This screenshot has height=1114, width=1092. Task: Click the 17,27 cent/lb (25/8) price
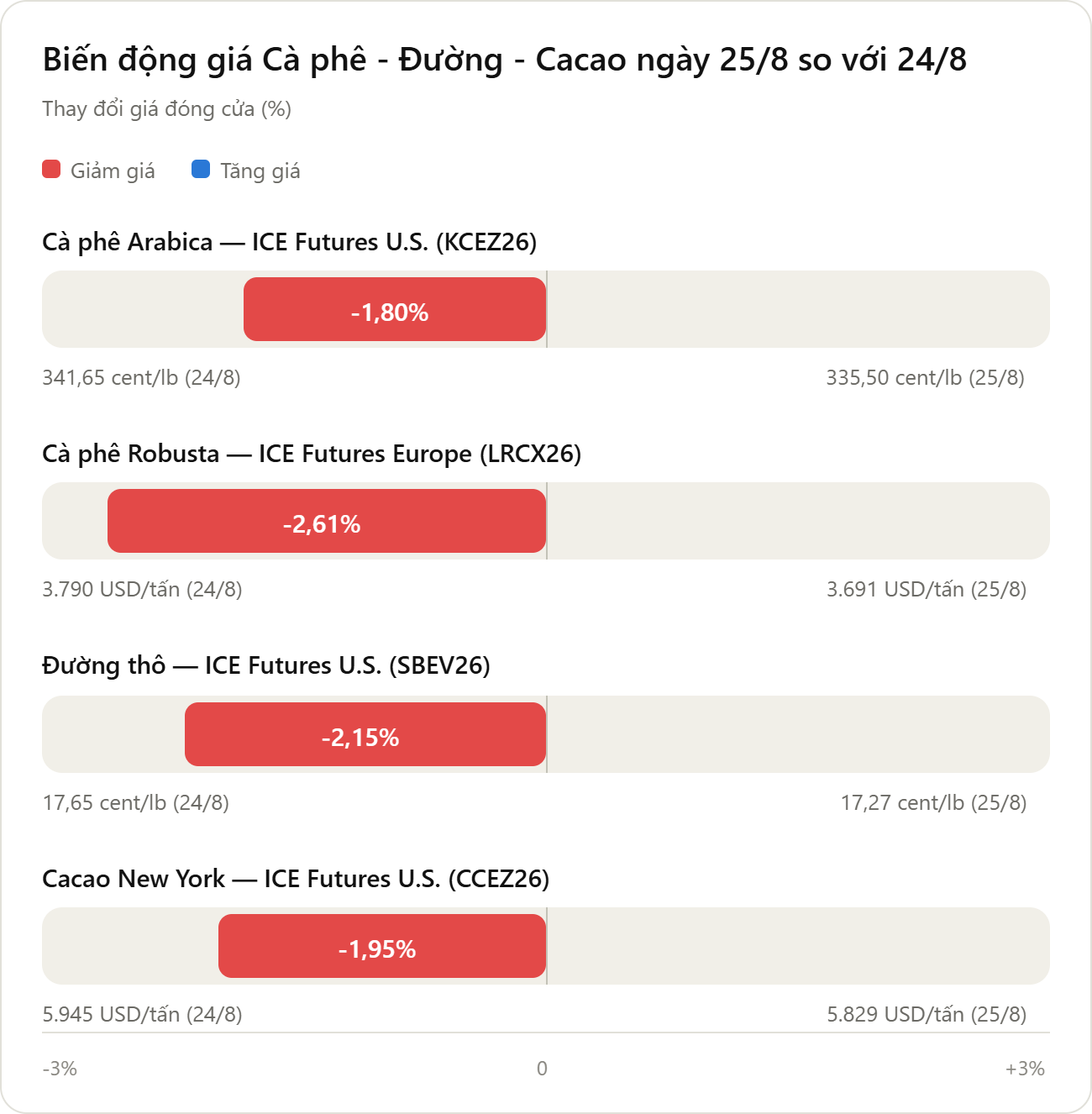934,803
